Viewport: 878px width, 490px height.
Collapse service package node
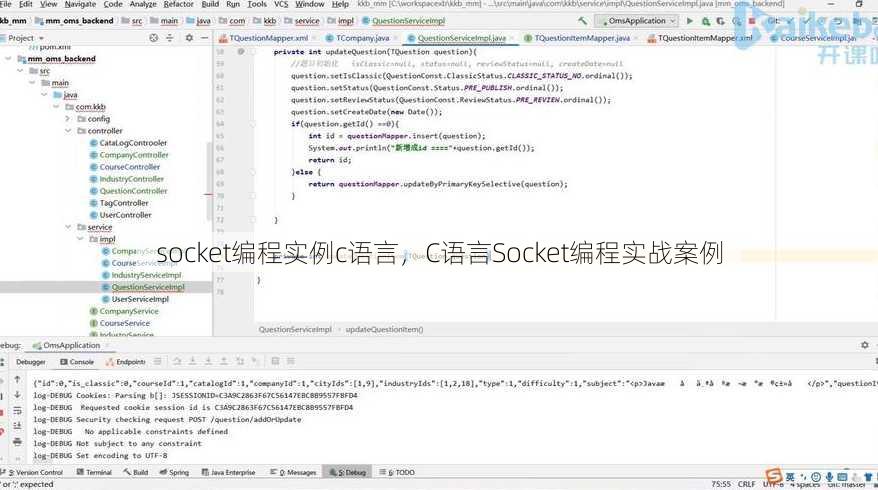(x=68, y=227)
